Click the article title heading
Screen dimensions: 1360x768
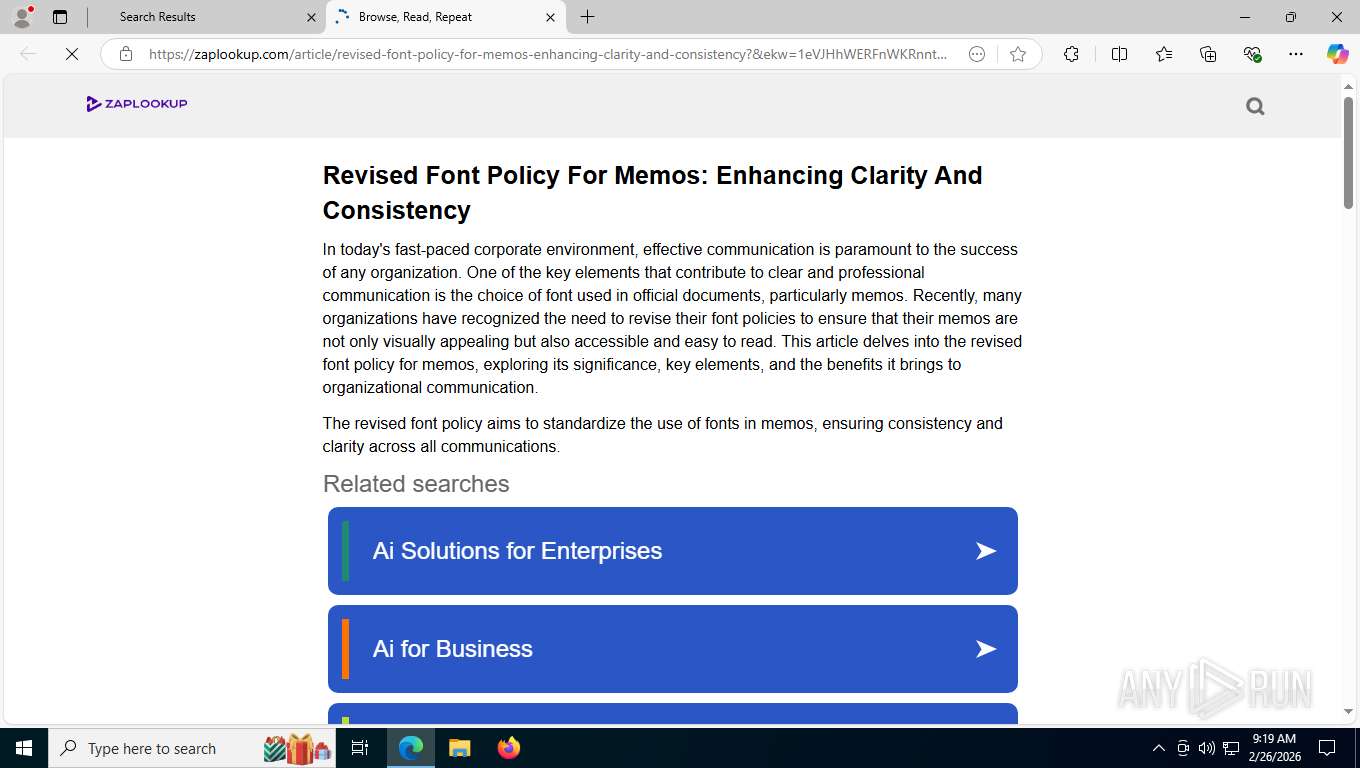[652, 193]
